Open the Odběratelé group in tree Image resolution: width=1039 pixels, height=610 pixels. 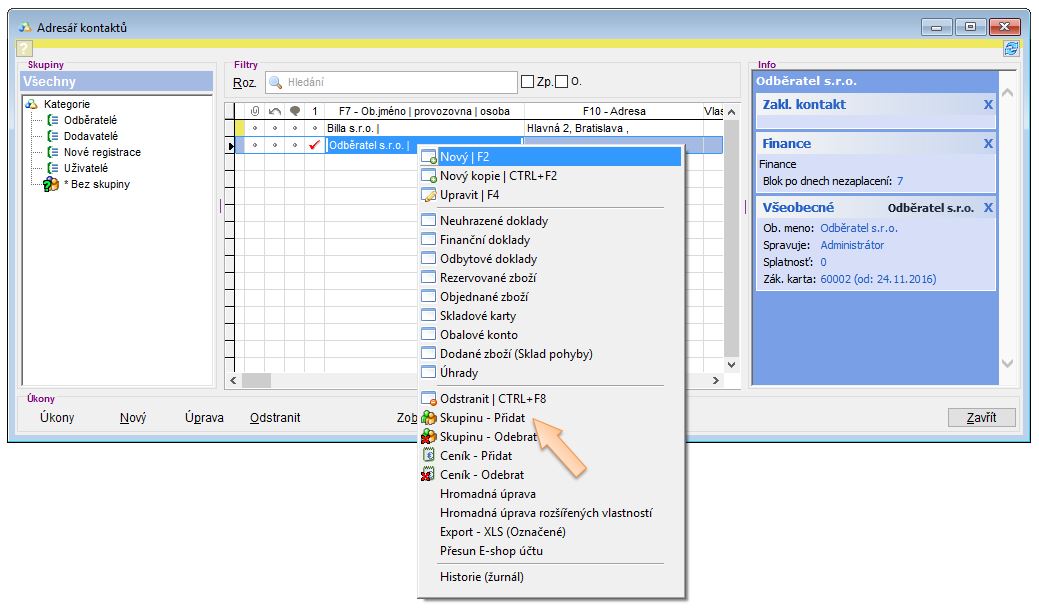(x=90, y=120)
